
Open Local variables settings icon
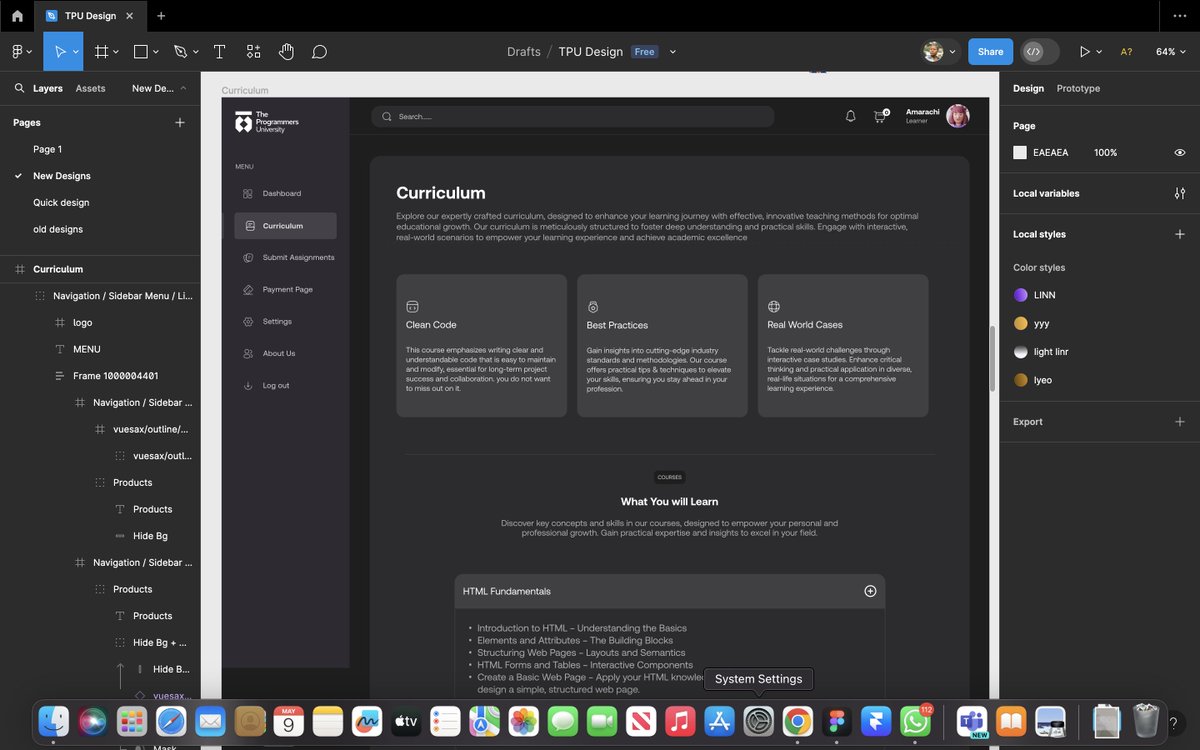[1180, 193]
